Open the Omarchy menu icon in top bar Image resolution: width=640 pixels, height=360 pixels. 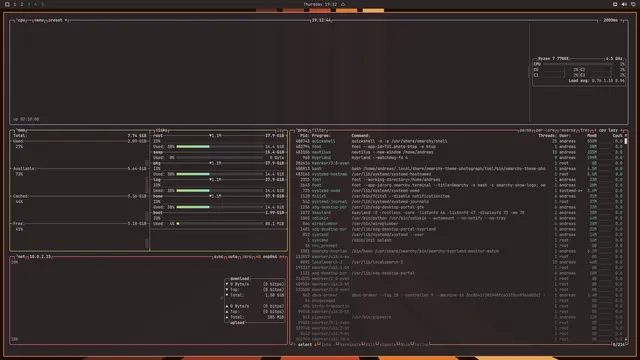(7, 4)
